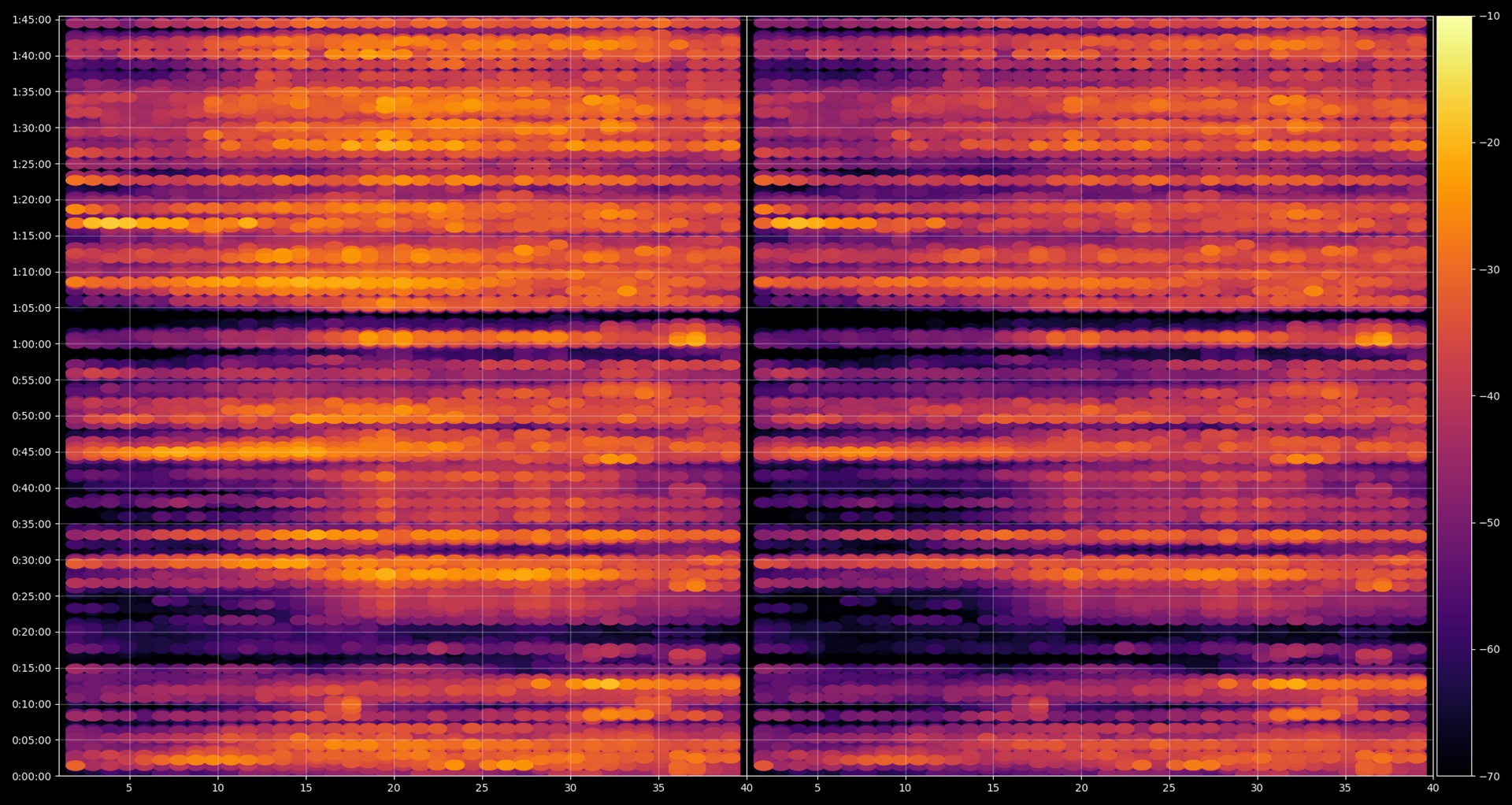Click x-axis label 25 under right heatmap
The image size is (1512, 805).
pos(1169,788)
